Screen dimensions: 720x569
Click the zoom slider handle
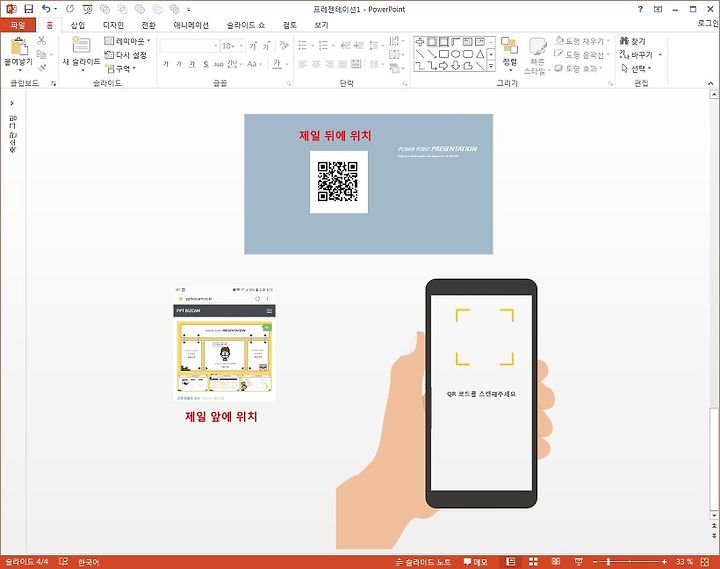(x=609, y=562)
